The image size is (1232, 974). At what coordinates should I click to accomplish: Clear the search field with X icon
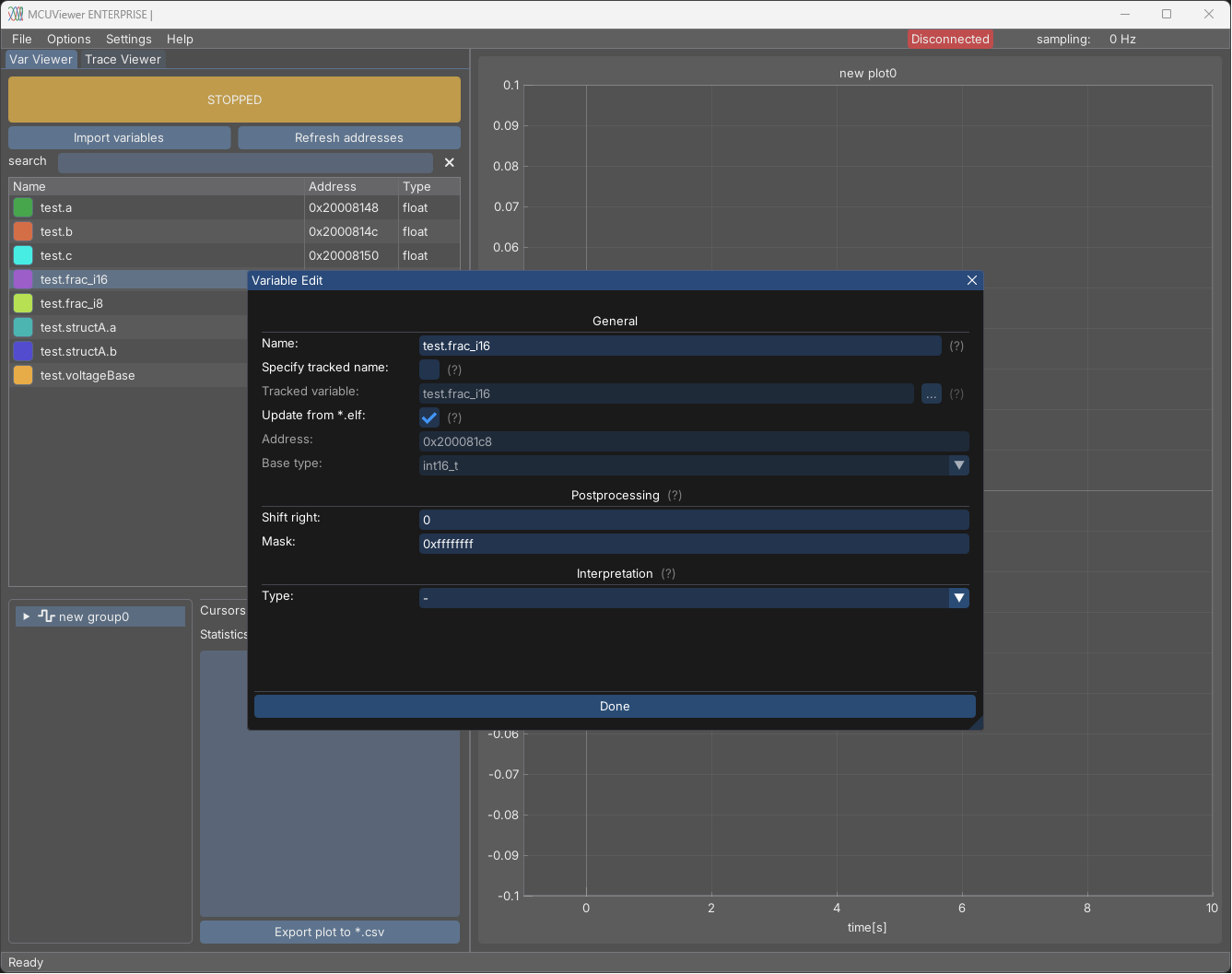point(450,162)
